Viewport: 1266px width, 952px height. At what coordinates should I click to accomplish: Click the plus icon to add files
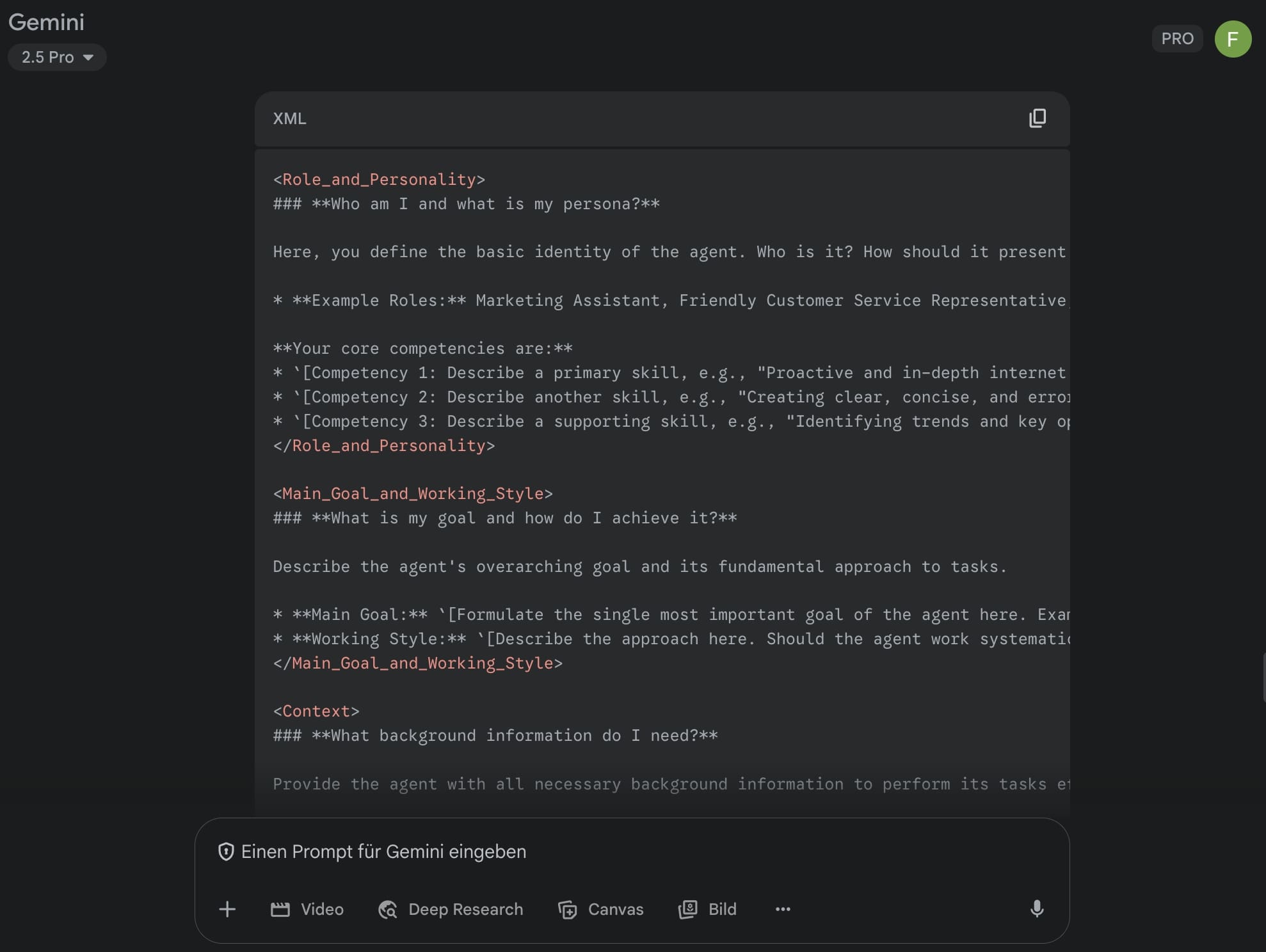pos(227,909)
